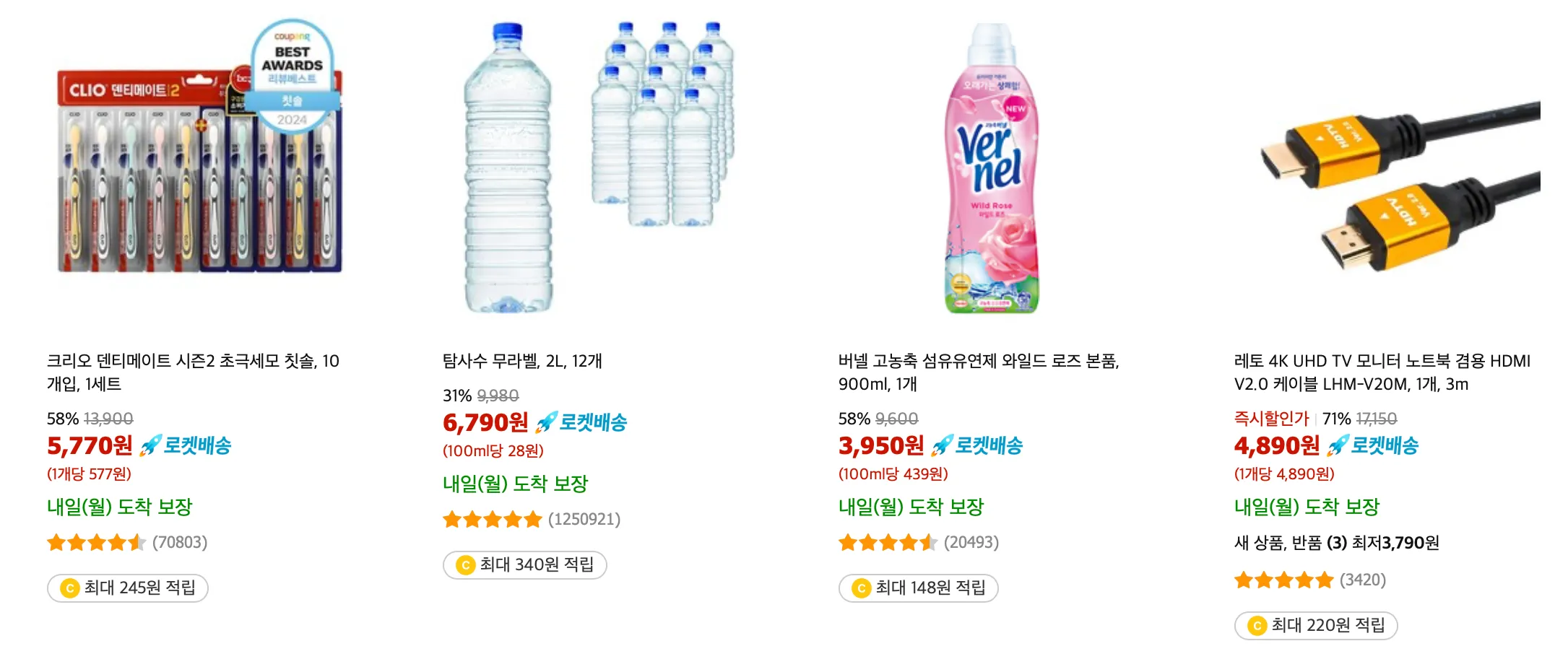1568x672 pixels.
Task: Click the star rating showing 1250921 reviews
Action: [492, 518]
